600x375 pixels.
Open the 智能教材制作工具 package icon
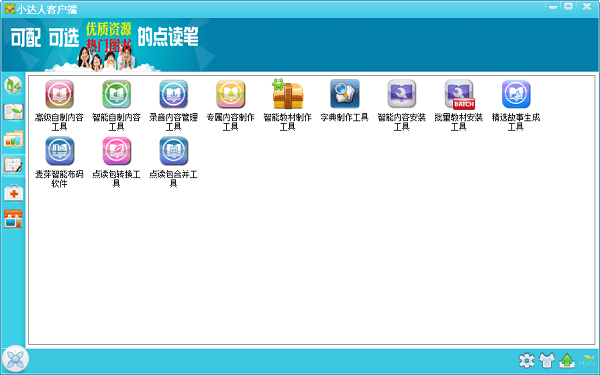287,94
